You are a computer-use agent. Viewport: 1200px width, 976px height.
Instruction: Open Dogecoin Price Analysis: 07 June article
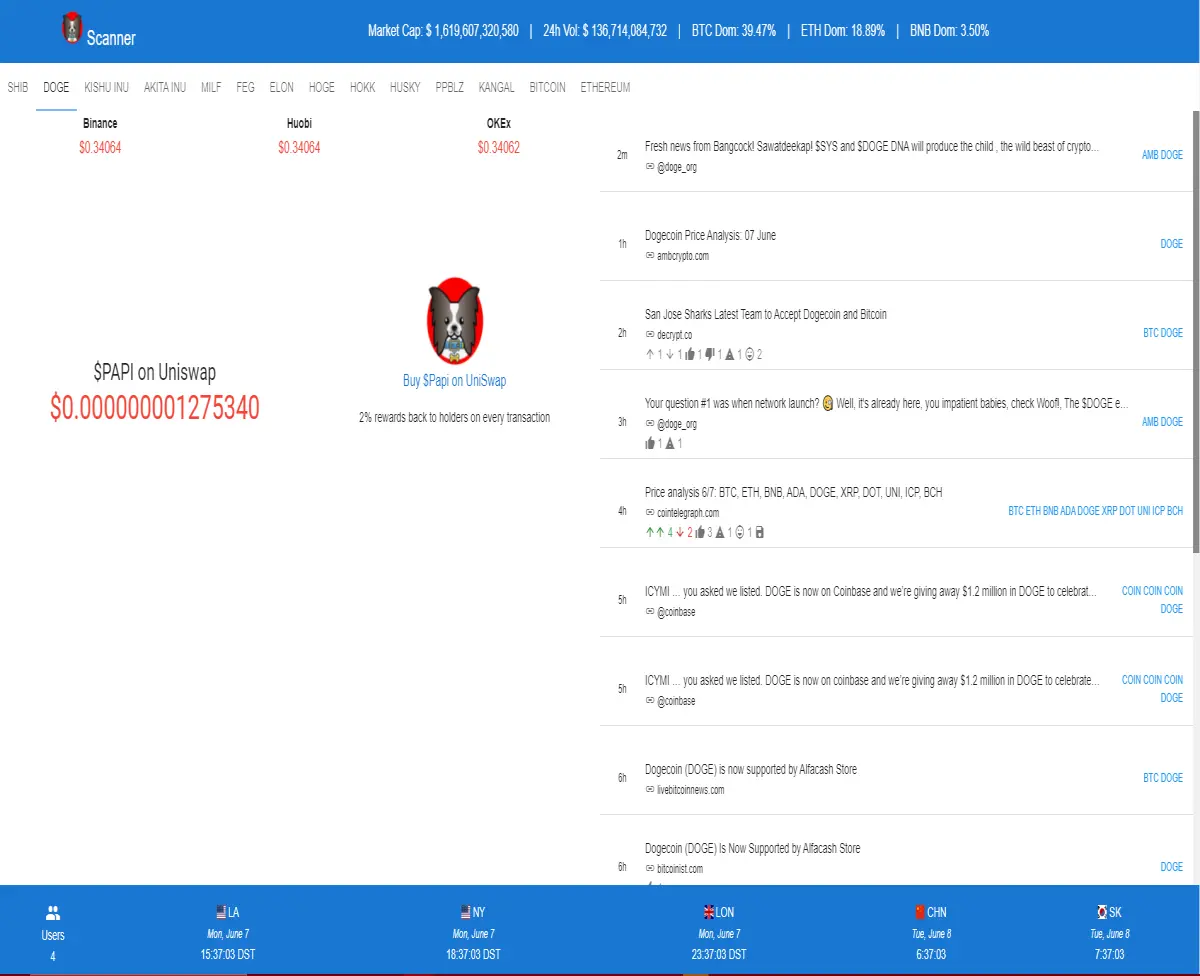click(710, 235)
